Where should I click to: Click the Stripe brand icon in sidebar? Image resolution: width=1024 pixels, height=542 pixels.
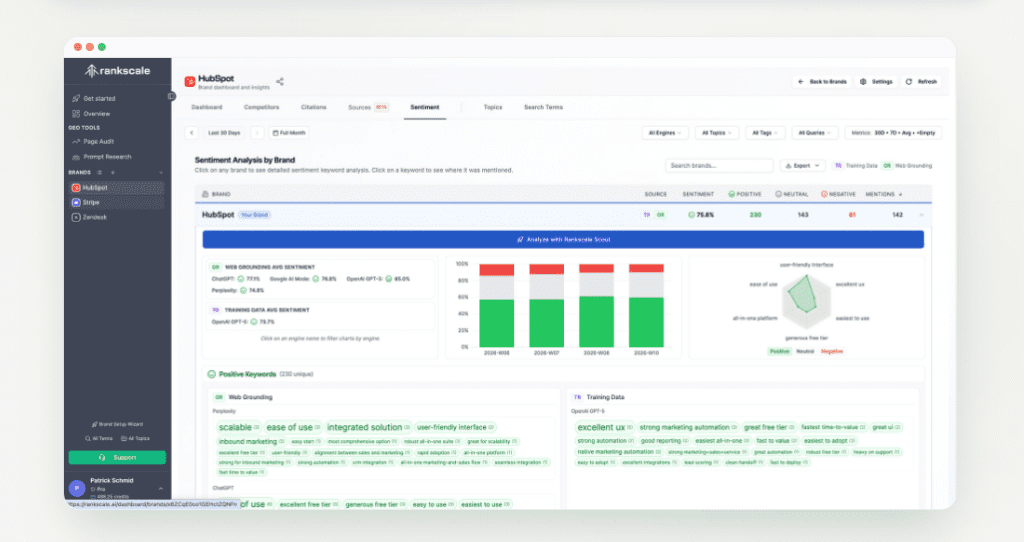tap(76, 202)
